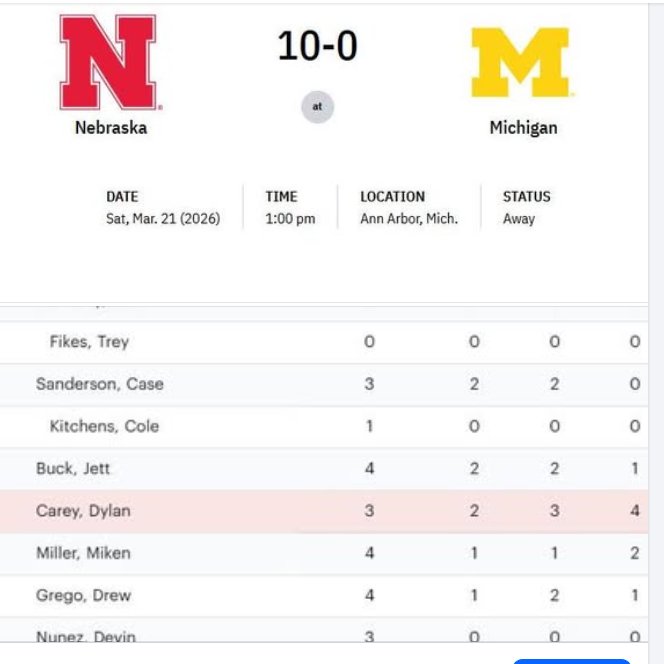The width and height of the screenshot is (664, 664).
Task: Click the Ann Arbor, Mich. location
Action: tap(409, 219)
